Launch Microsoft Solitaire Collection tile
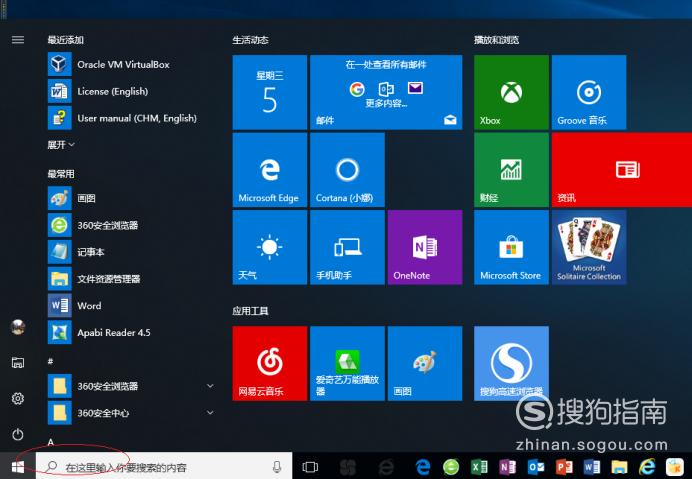The width and height of the screenshot is (692, 479). [x=589, y=247]
